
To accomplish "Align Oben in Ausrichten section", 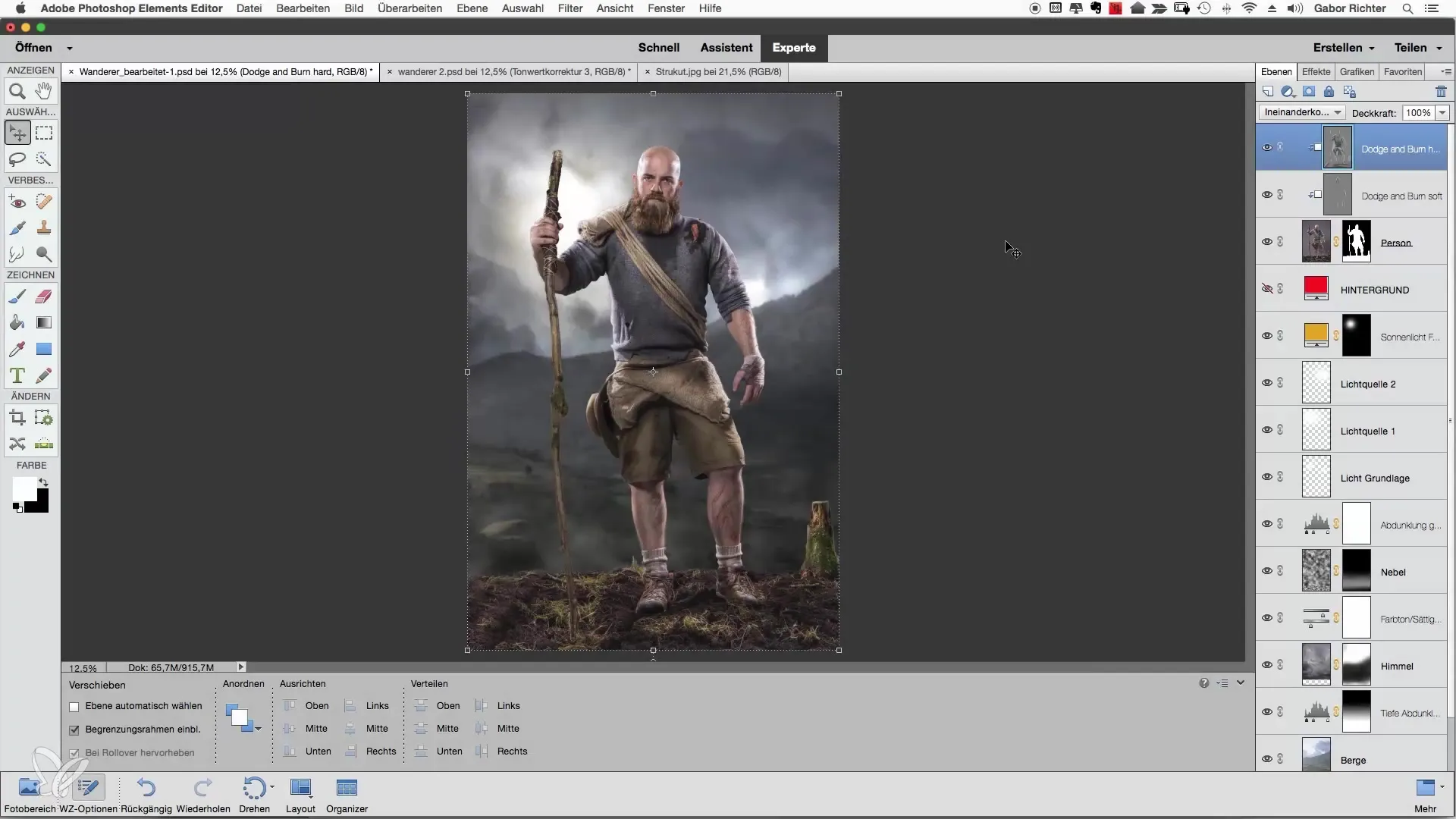I will 306,705.
